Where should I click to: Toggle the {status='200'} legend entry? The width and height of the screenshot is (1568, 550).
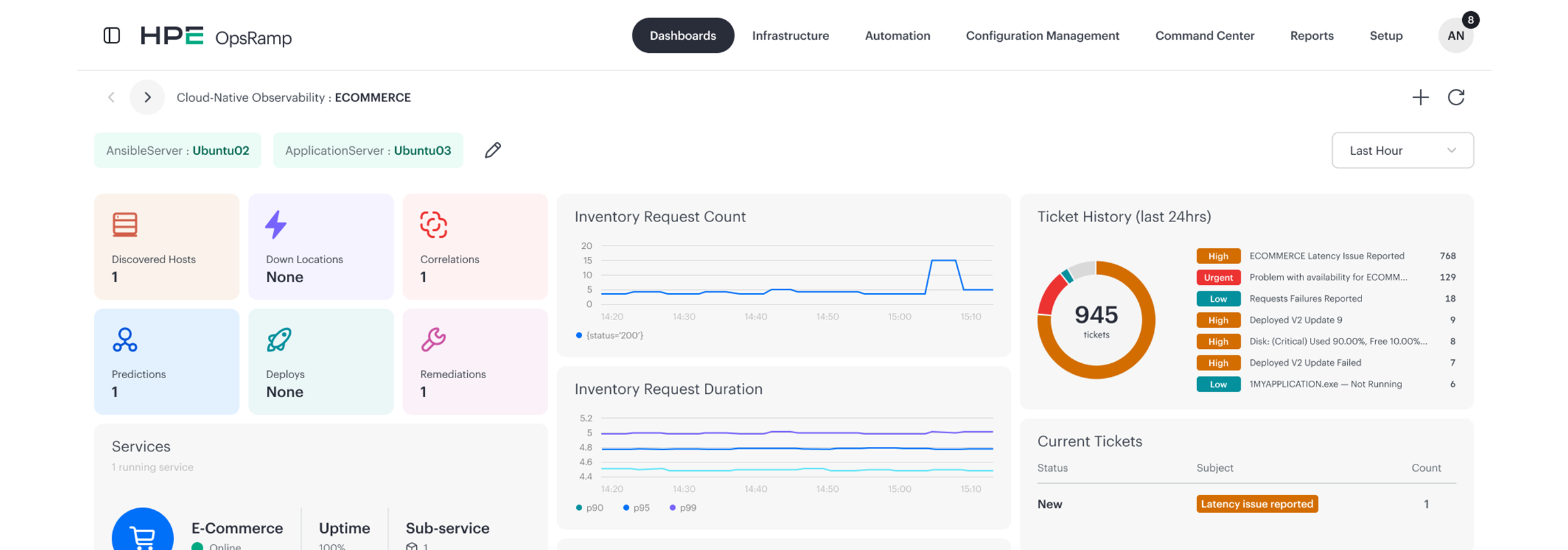610,335
